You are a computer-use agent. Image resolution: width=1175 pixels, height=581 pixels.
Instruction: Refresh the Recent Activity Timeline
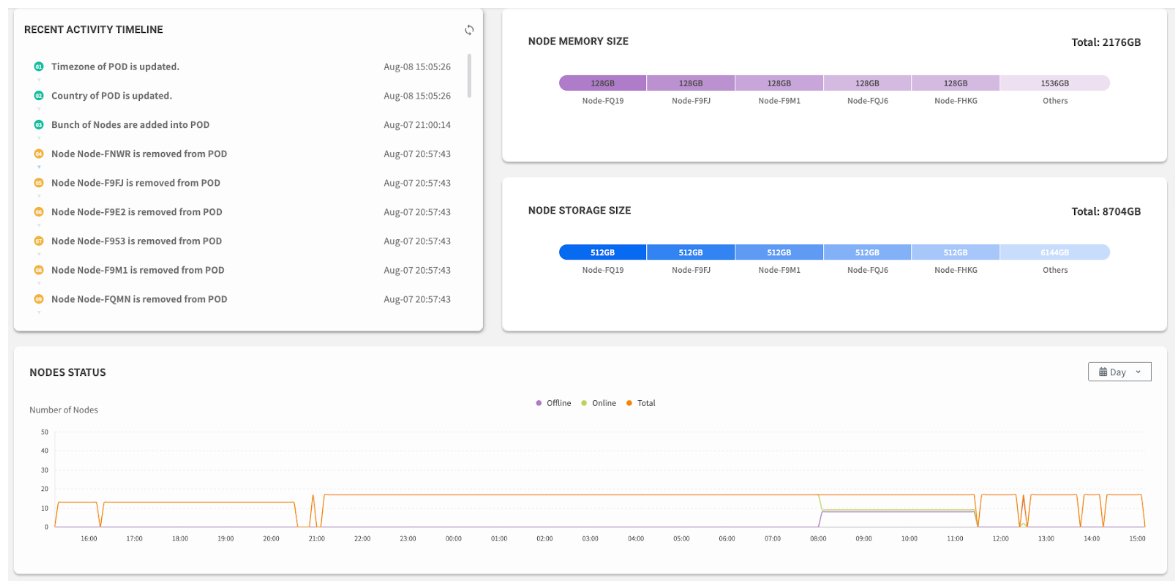click(469, 30)
